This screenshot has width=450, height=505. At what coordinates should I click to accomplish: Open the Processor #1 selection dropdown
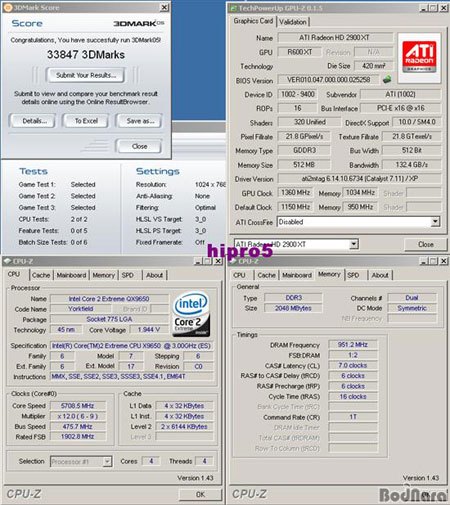pos(107,462)
